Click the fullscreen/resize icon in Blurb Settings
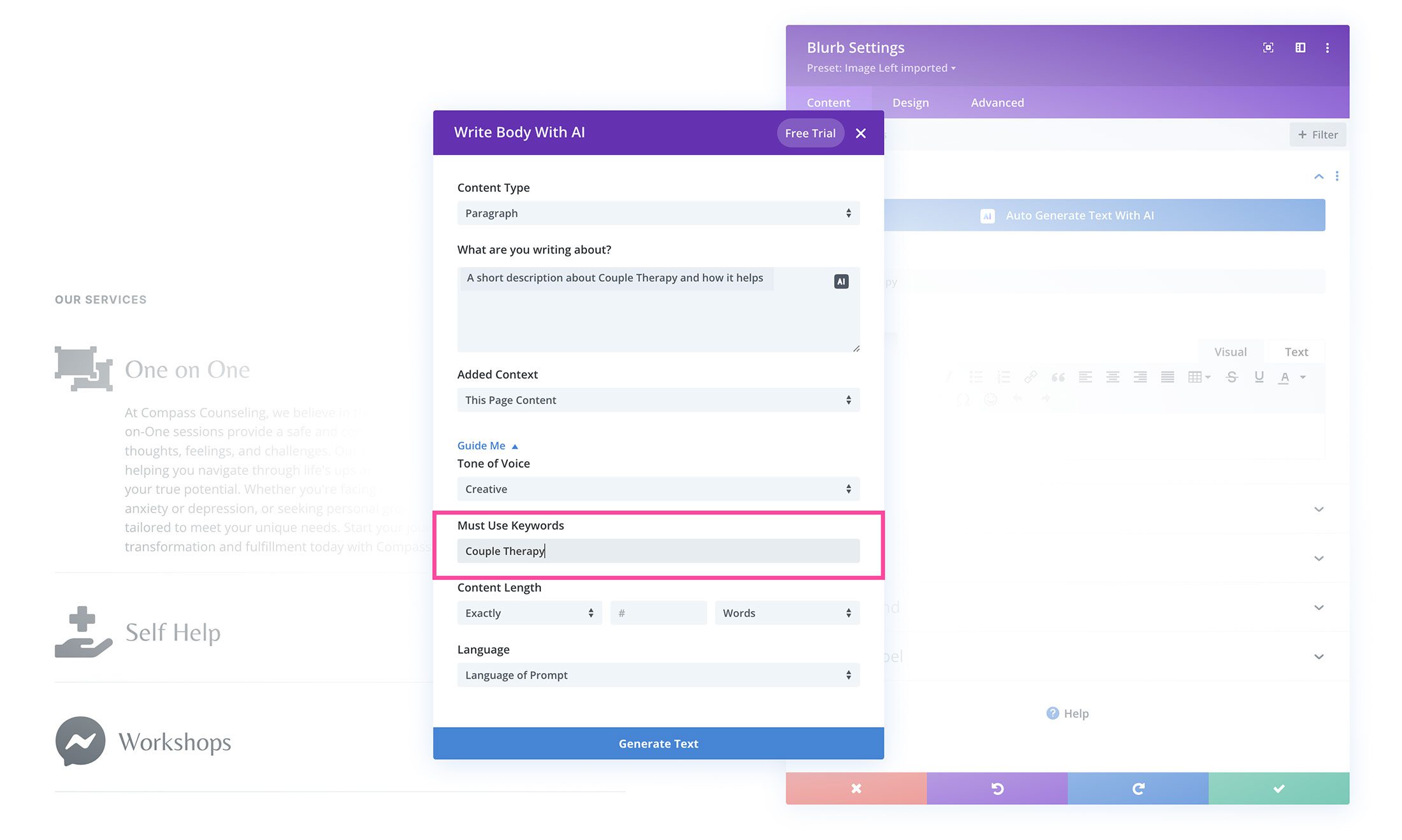Screen dimensions: 1402x840 pos(1268,47)
